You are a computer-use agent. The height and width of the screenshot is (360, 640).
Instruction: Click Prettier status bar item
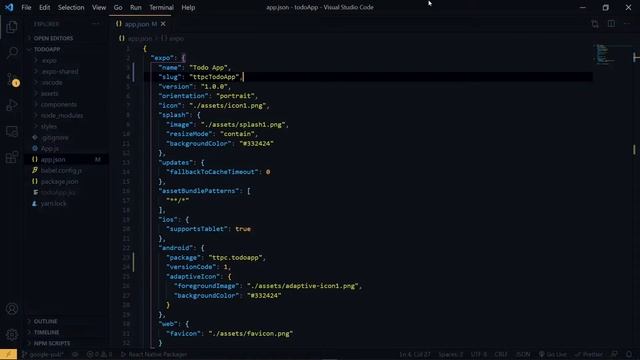pos(588,354)
